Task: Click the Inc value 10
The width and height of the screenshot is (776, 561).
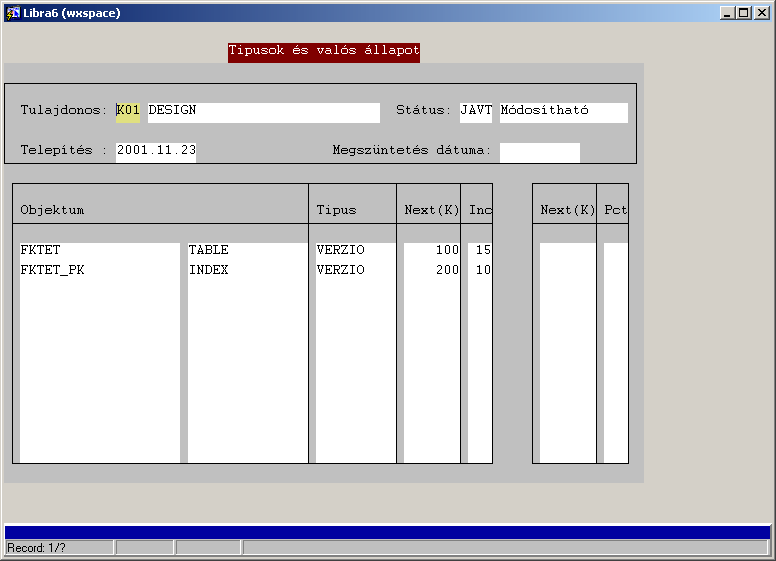Action: click(480, 270)
